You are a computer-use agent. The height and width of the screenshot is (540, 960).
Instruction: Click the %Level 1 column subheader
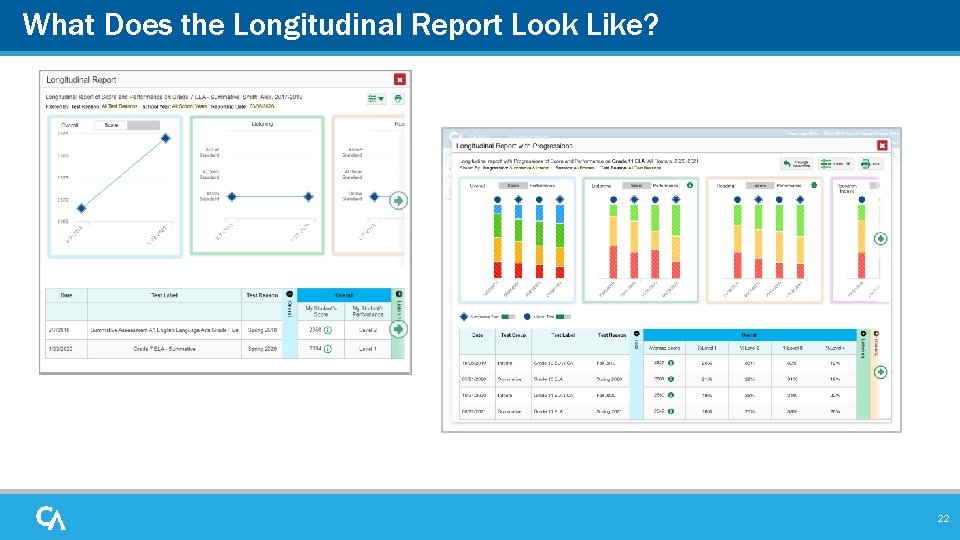pyautogui.click(x=707, y=348)
